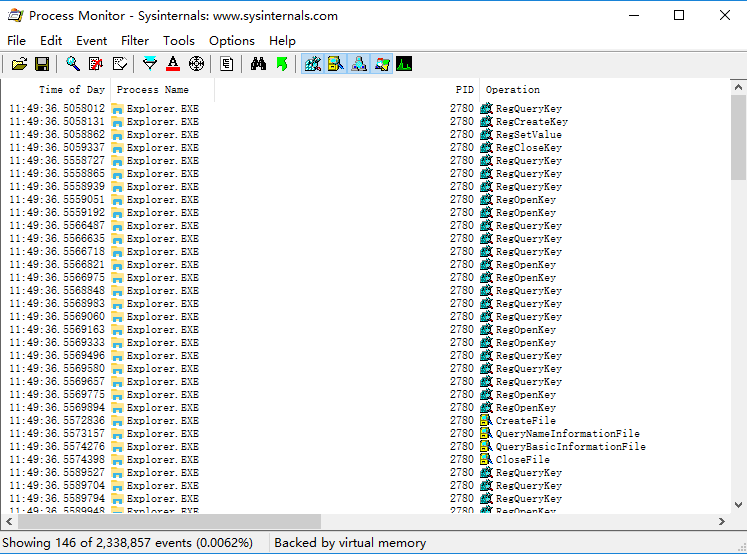Click the vertical scrollbar thumb

[x=738, y=137]
